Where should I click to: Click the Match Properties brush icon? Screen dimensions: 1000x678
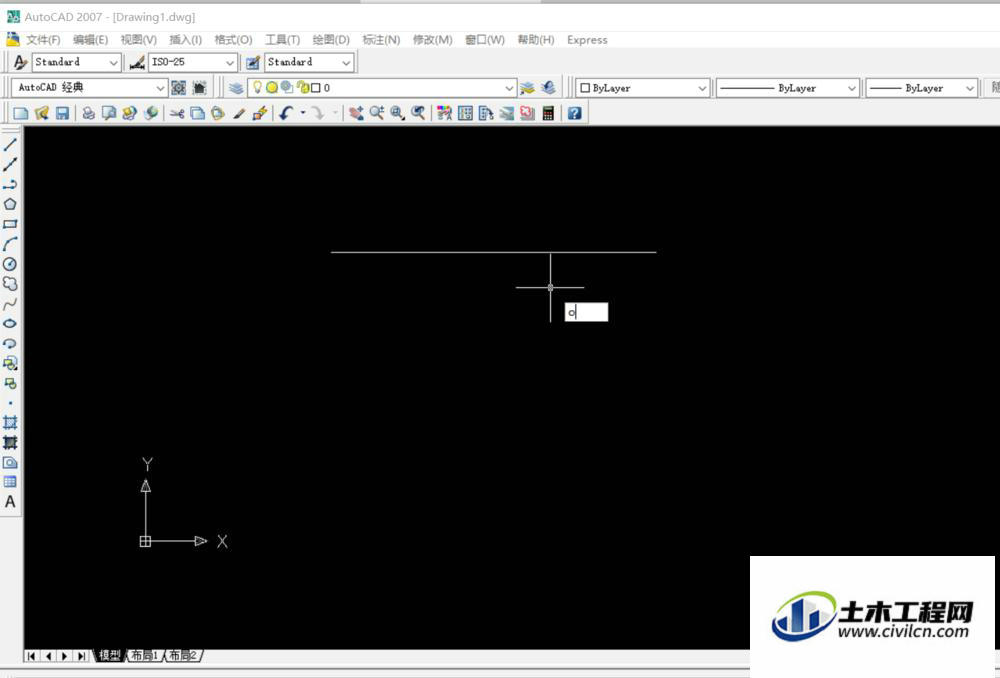tap(239, 114)
